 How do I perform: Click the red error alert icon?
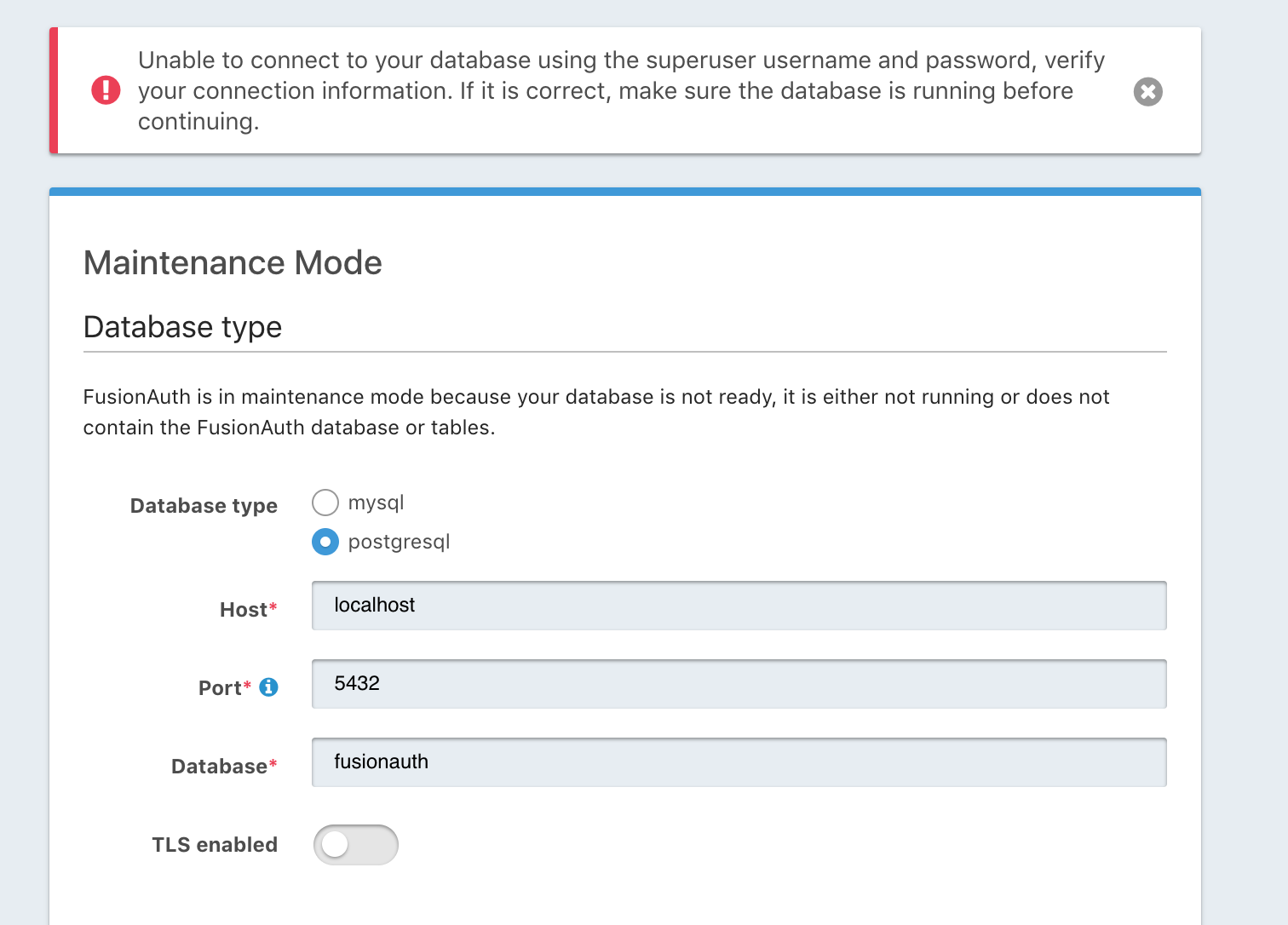click(x=106, y=91)
